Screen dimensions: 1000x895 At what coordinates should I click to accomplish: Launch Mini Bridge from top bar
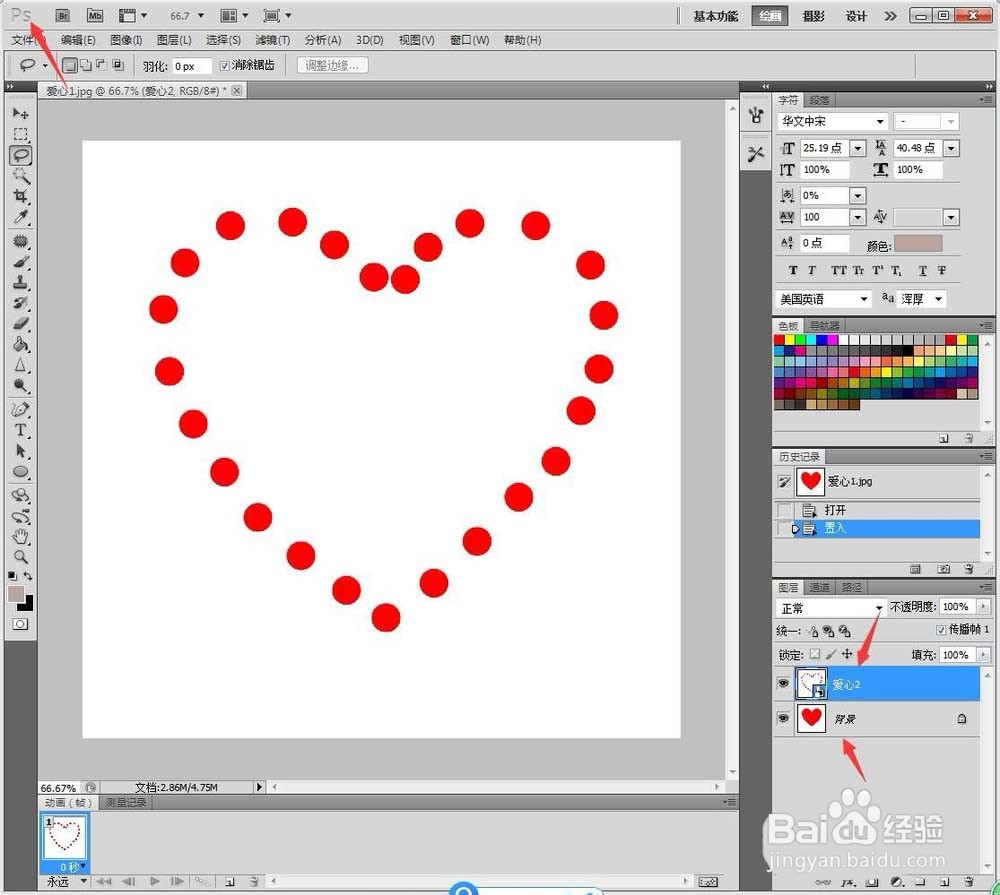pyautogui.click(x=95, y=15)
